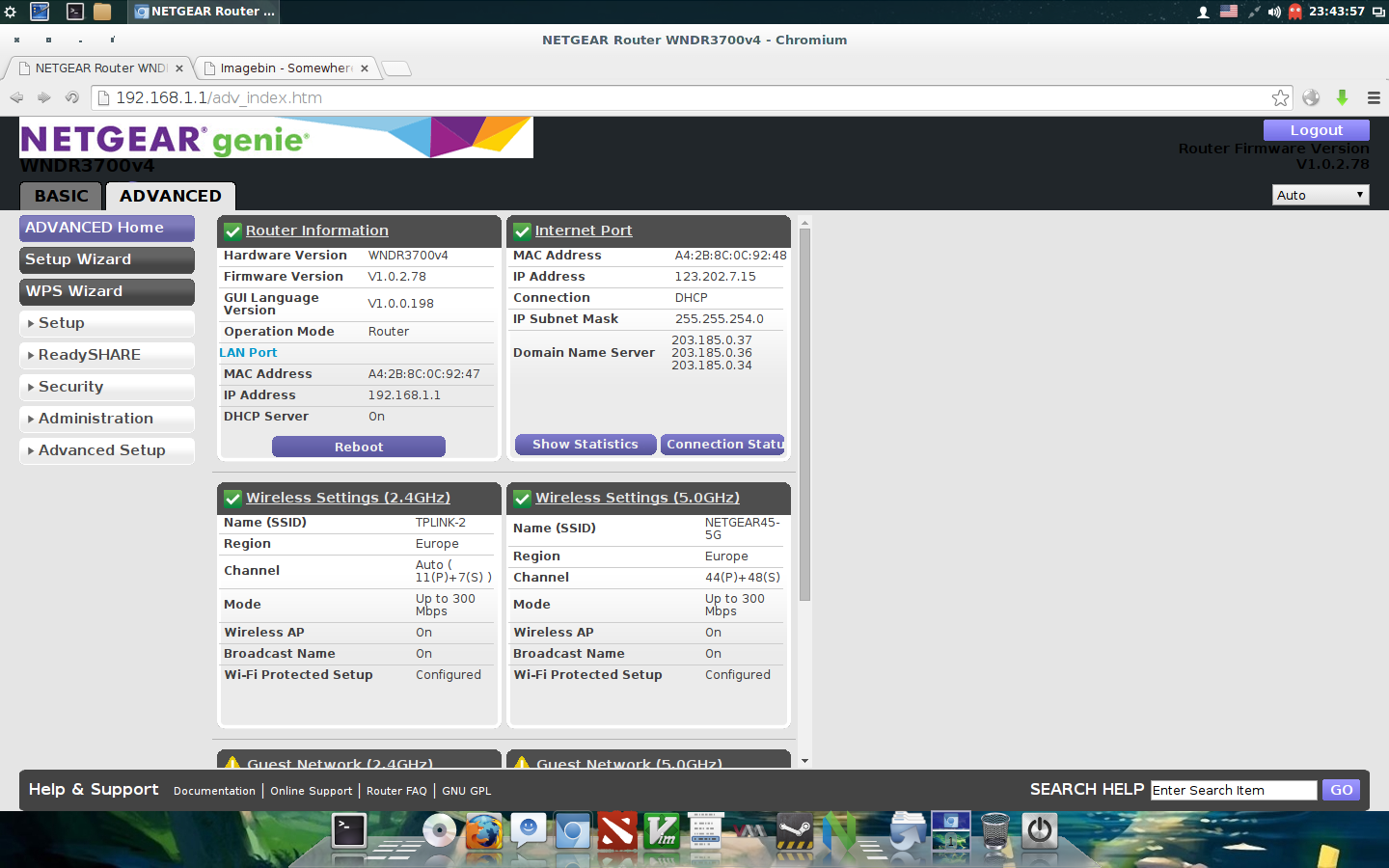Screen dimensions: 1389x868
Task: Select the ADVANCED tab
Action: [x=171, y=196]
